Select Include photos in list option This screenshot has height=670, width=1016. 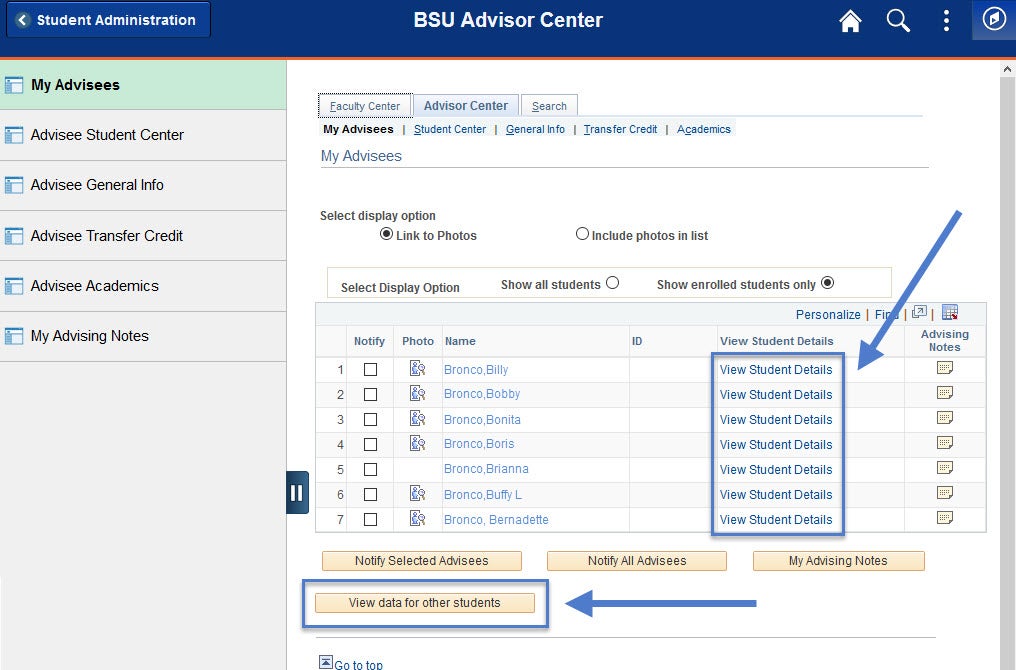coord(582,234)
